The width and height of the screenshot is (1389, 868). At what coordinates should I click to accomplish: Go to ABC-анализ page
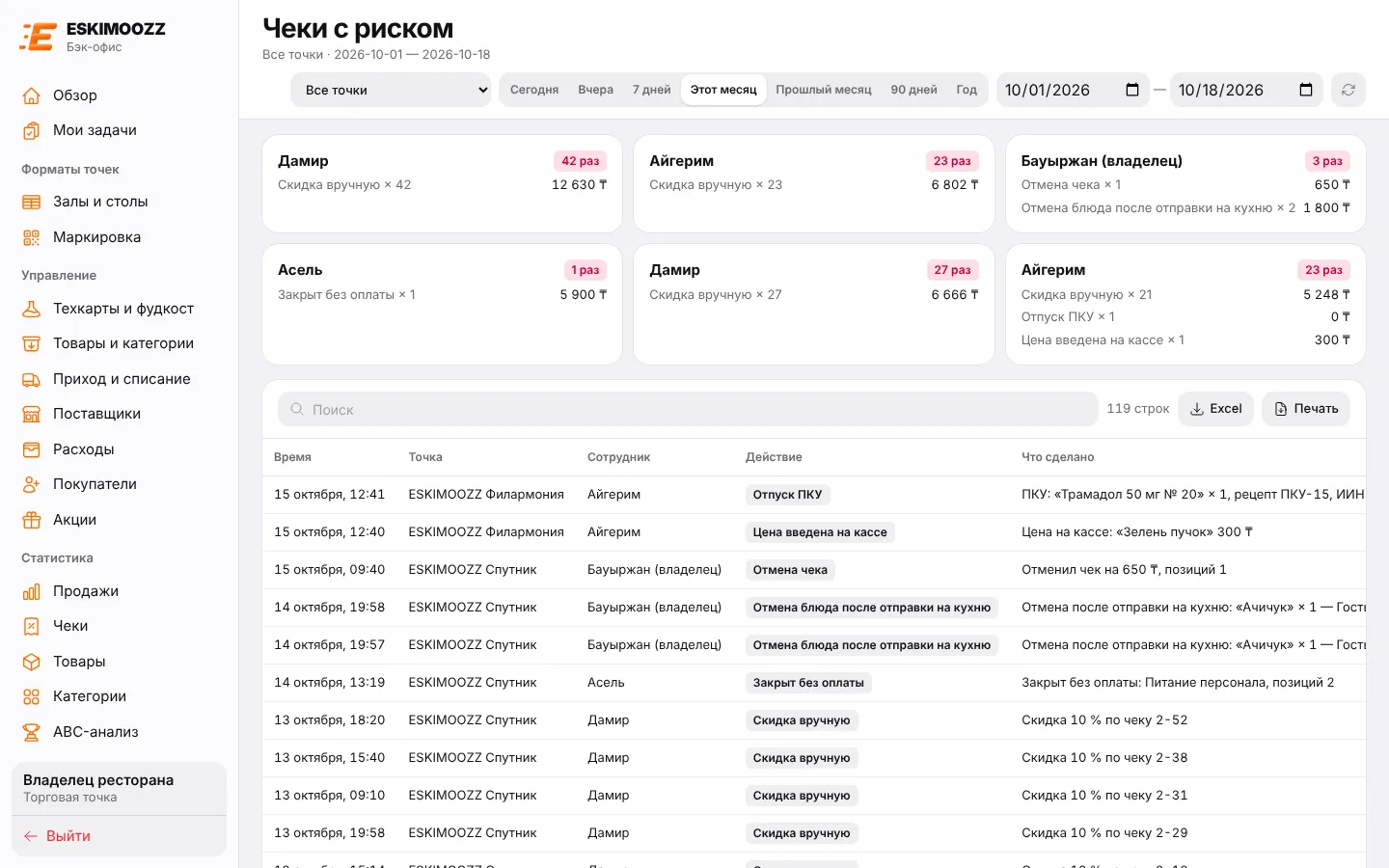pos(119,732)
